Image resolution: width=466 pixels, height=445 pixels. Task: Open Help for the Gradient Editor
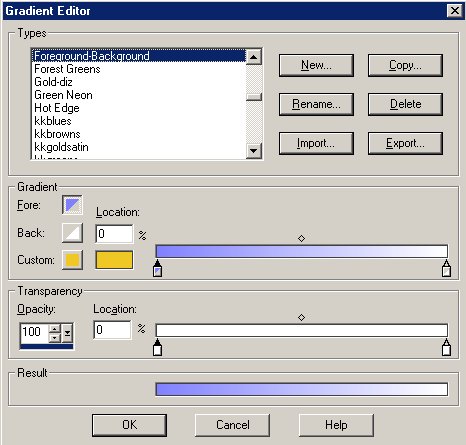tap(336, 425)
